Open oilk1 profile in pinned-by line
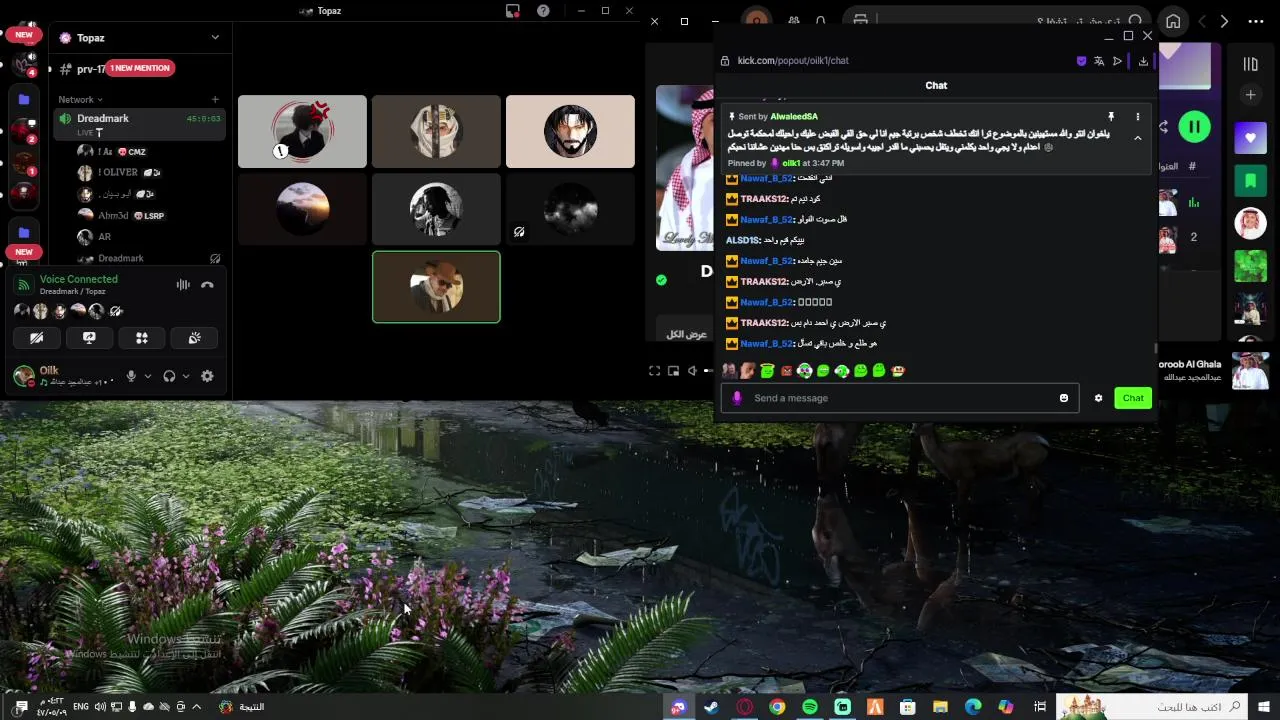Viewport: 1280px width, 720px height. point(790,163)
